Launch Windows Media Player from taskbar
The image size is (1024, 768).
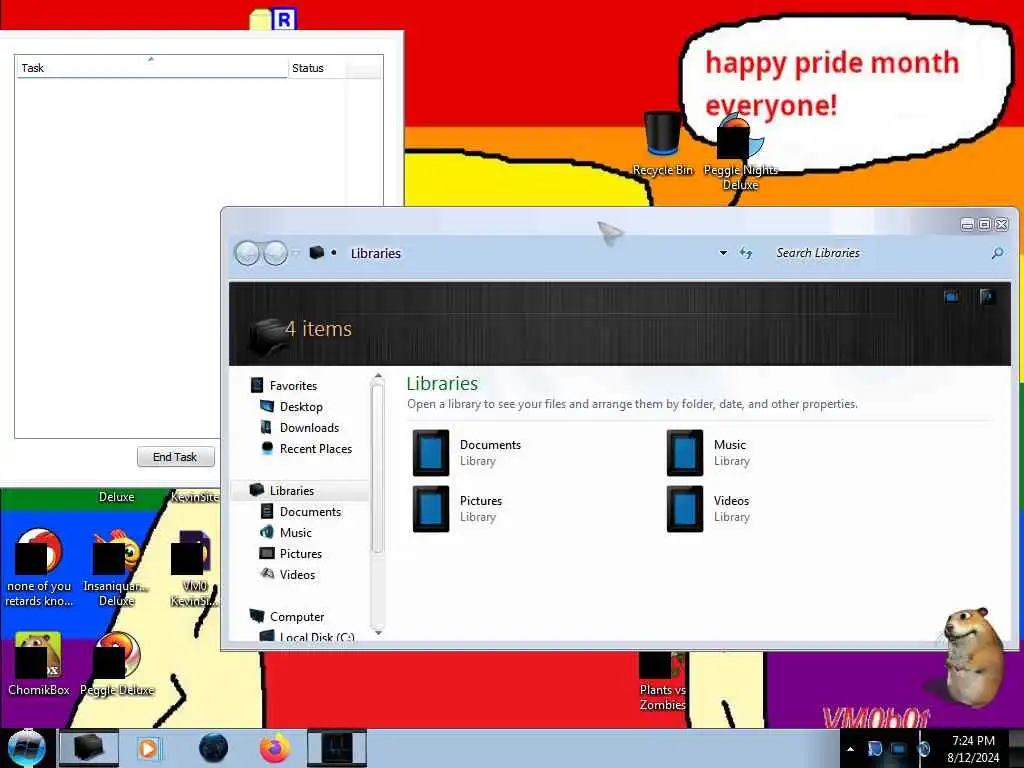pyautogui.click(x=148, y=748)
